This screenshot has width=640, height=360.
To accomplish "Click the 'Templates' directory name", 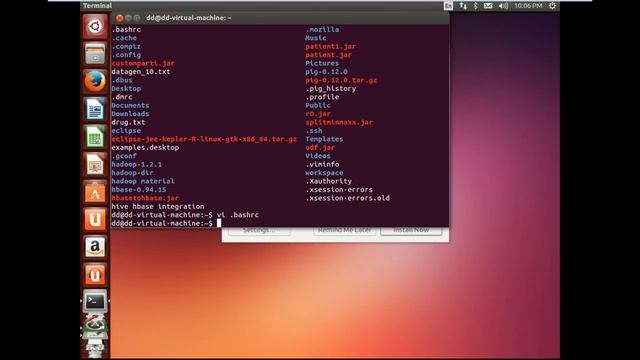I will tap(324, 139).
